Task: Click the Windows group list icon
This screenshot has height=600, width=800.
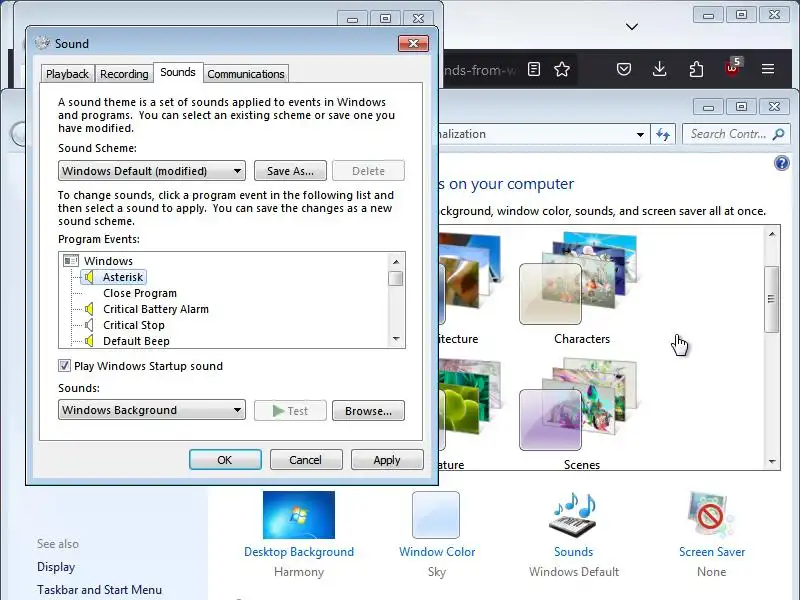Action: click(71, 261)
